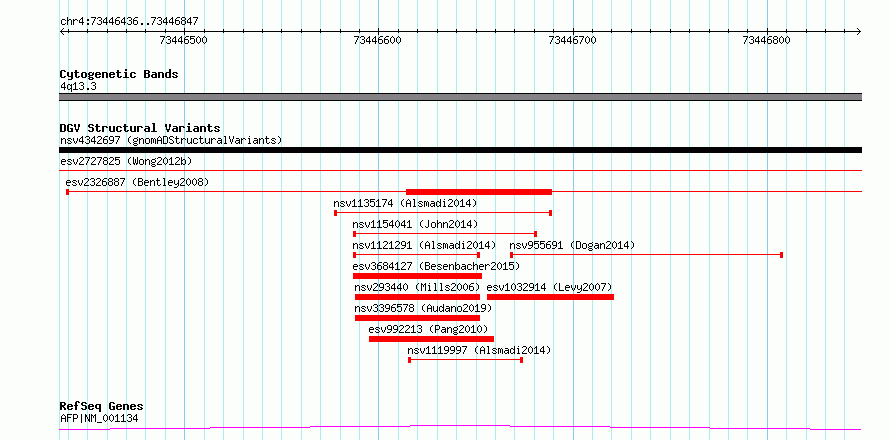Select the 73446700 ruler position label
This screenshot has width=890, height=440.
572,40
